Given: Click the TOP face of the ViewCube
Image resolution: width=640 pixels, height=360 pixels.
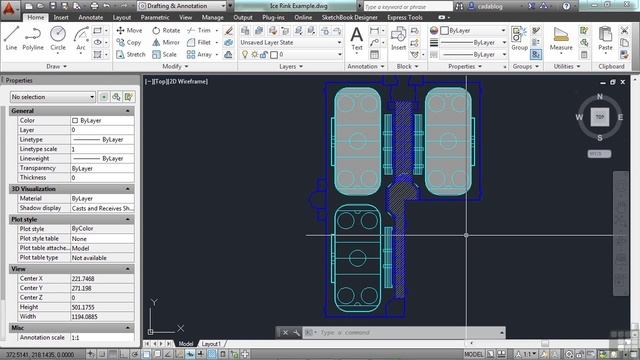Looking at the screenshot, I should [x=600, y=117].
